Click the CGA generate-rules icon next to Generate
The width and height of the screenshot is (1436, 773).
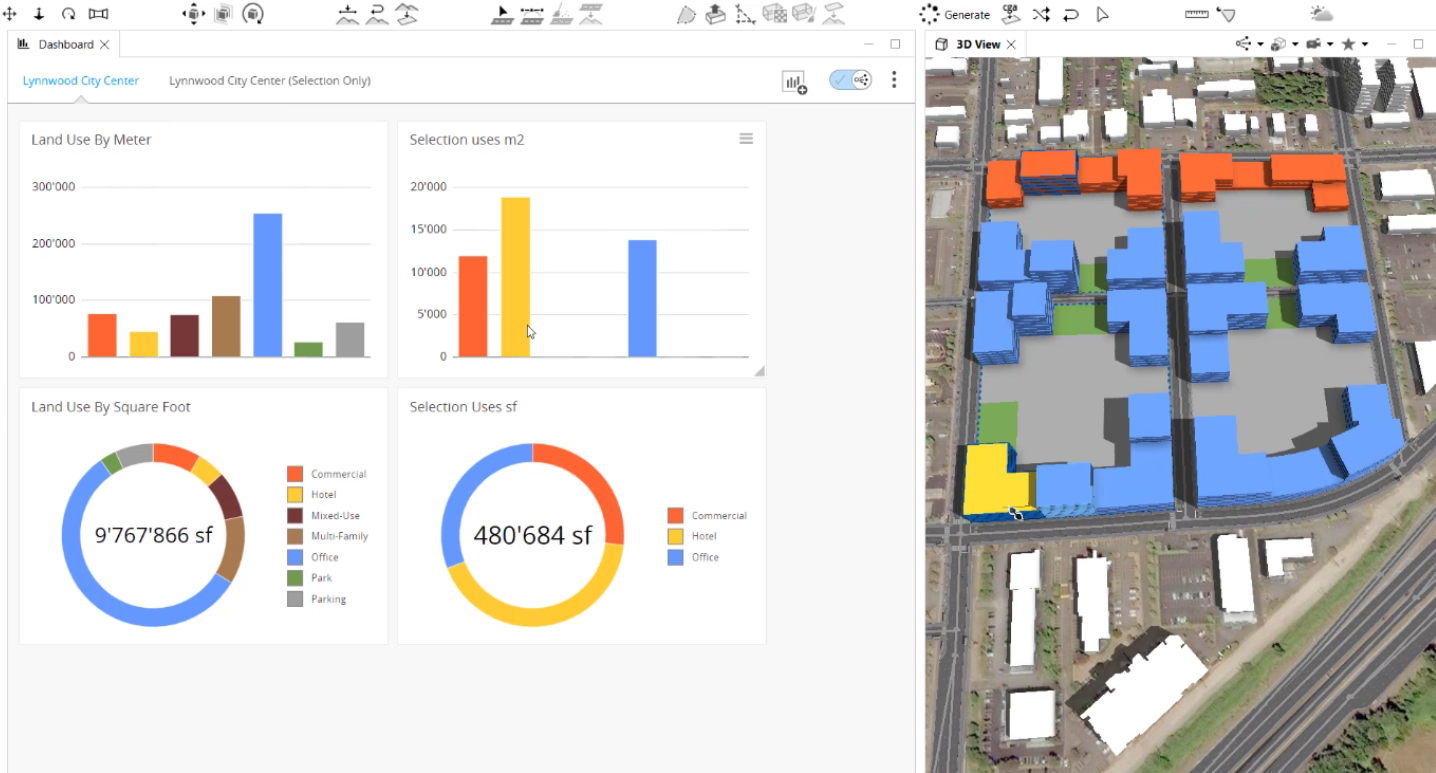pyautogui.click(x=1009, y=13)
